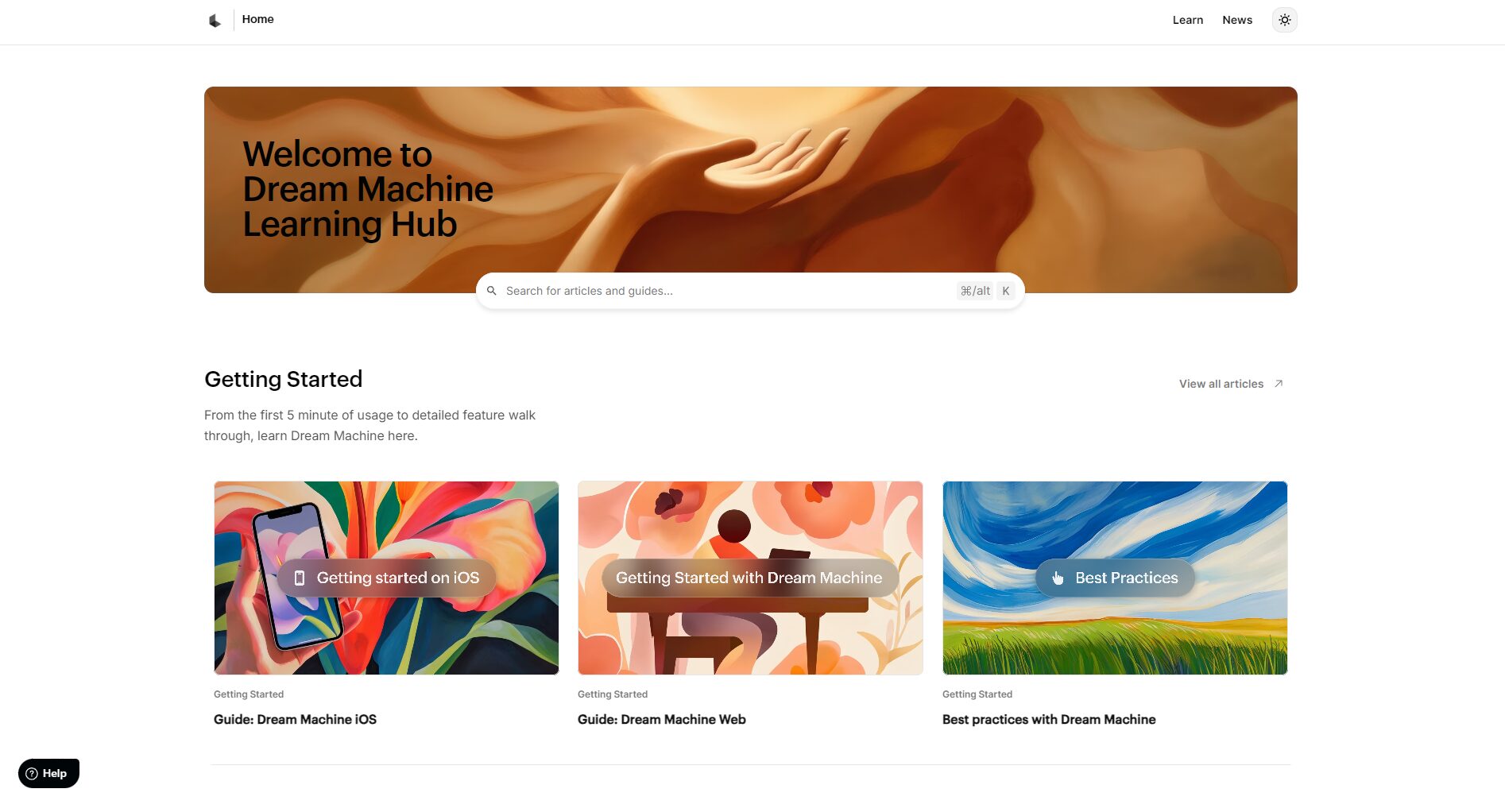Click the question mark Help icon
1505x812 pixels.
32,774
